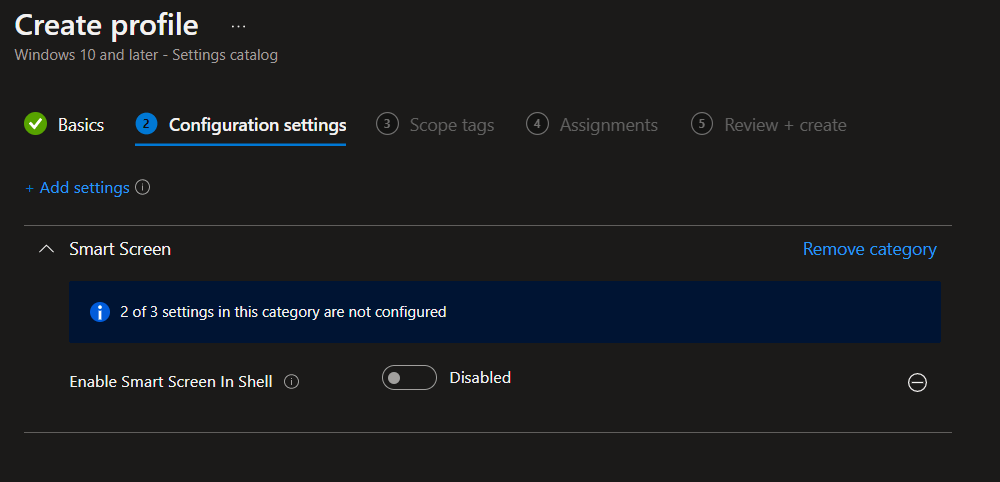Click the Disabled label beside the toggle
Viewport: 1000px width, 482px height.
[x=480, y=378]
